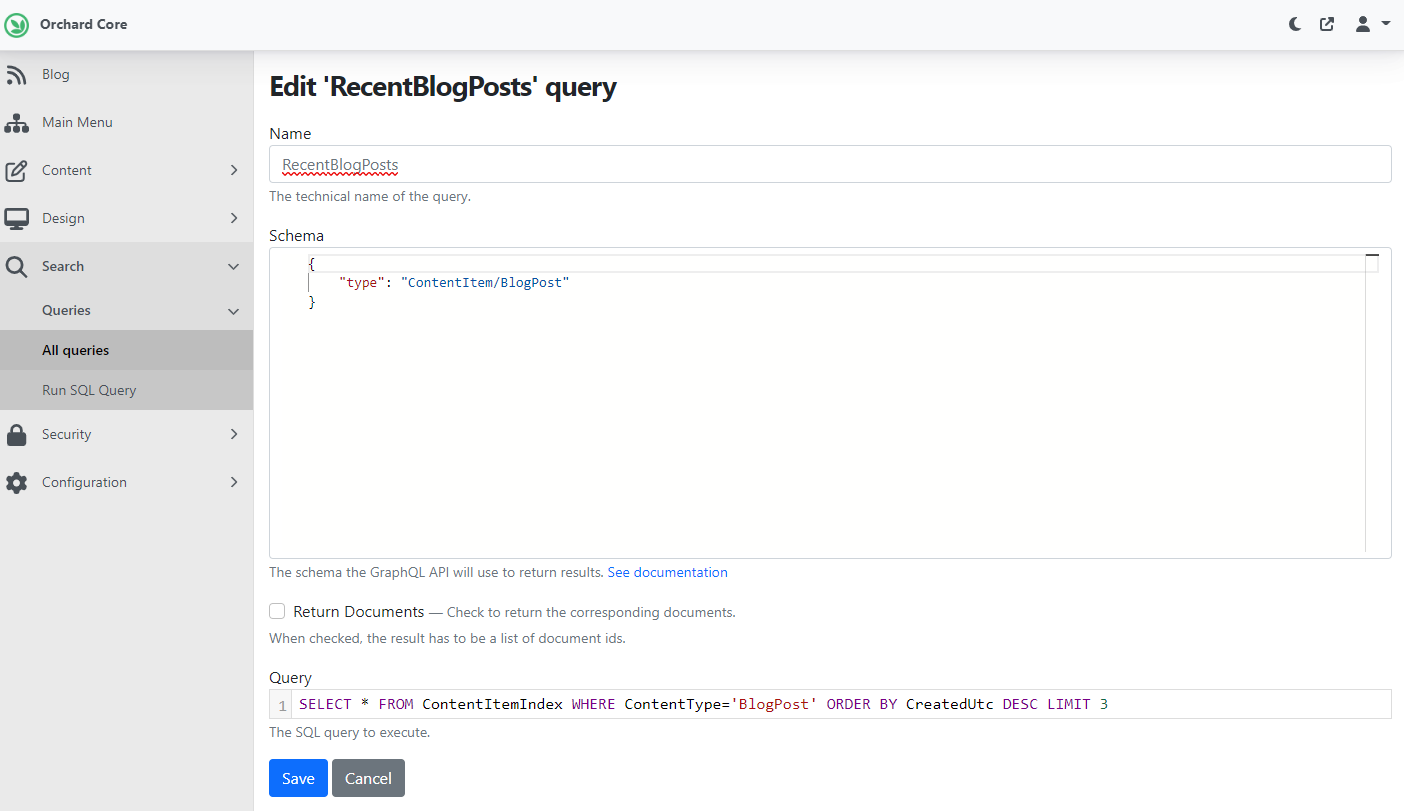
Task: Expand the Configuration chevron in the sidebar
Action: (234, 482)
